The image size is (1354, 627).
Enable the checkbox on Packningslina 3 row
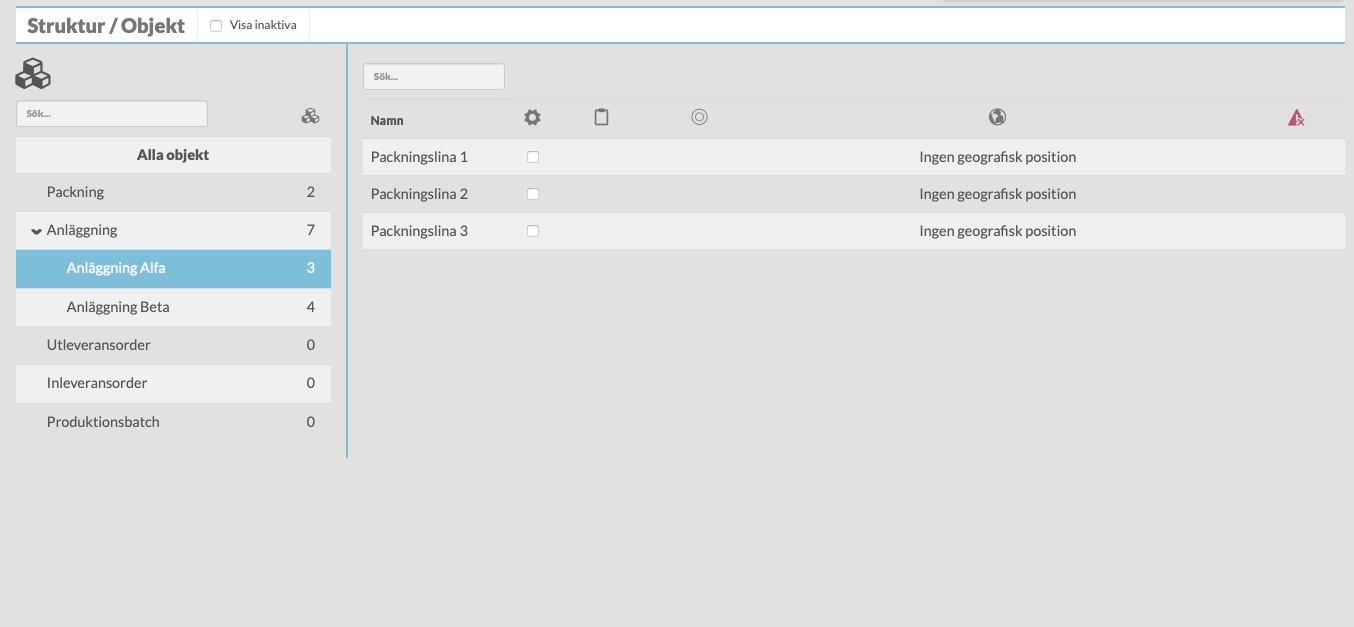click(533, 231)
